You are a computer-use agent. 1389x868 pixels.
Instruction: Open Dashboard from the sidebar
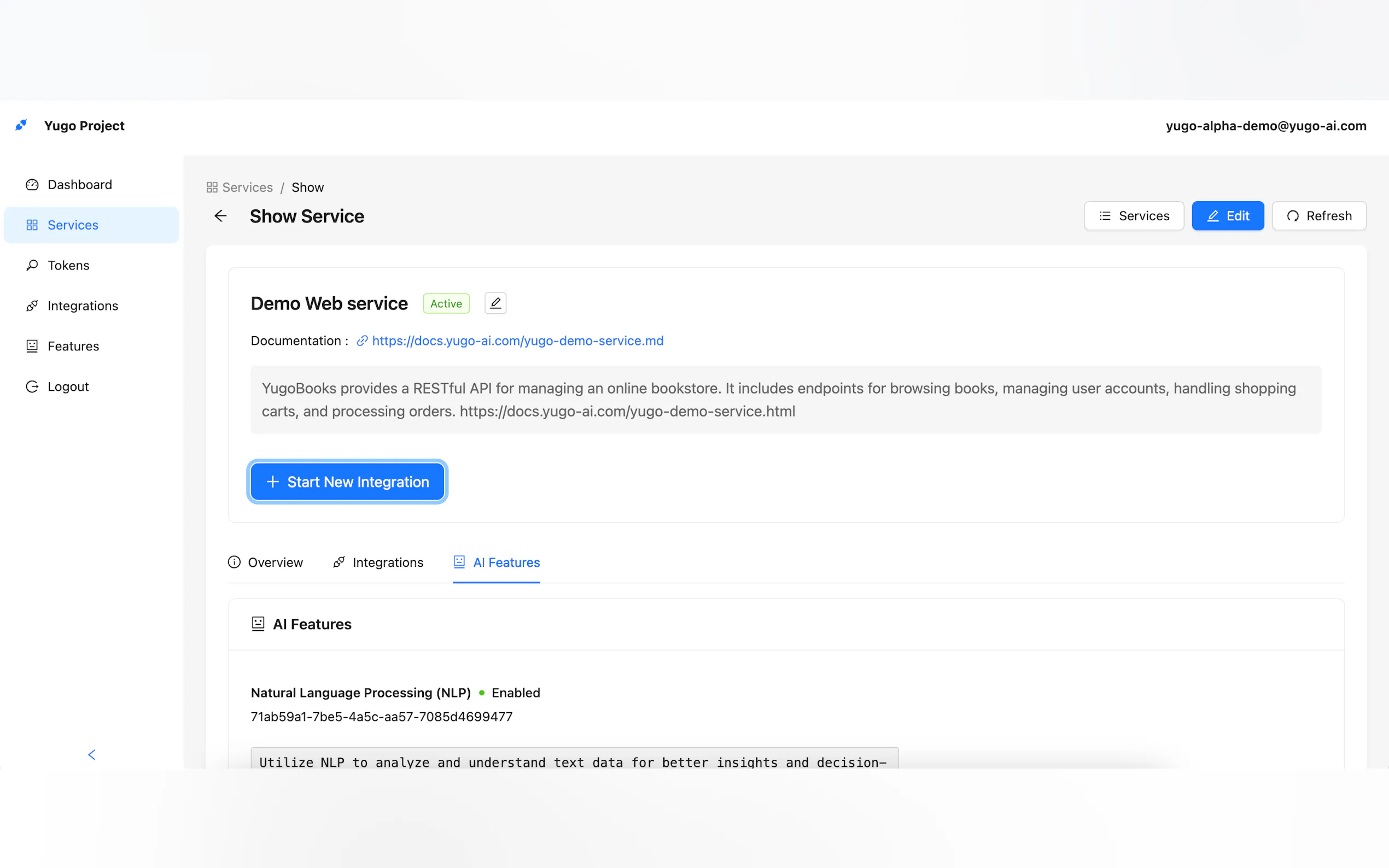(79, 185)
